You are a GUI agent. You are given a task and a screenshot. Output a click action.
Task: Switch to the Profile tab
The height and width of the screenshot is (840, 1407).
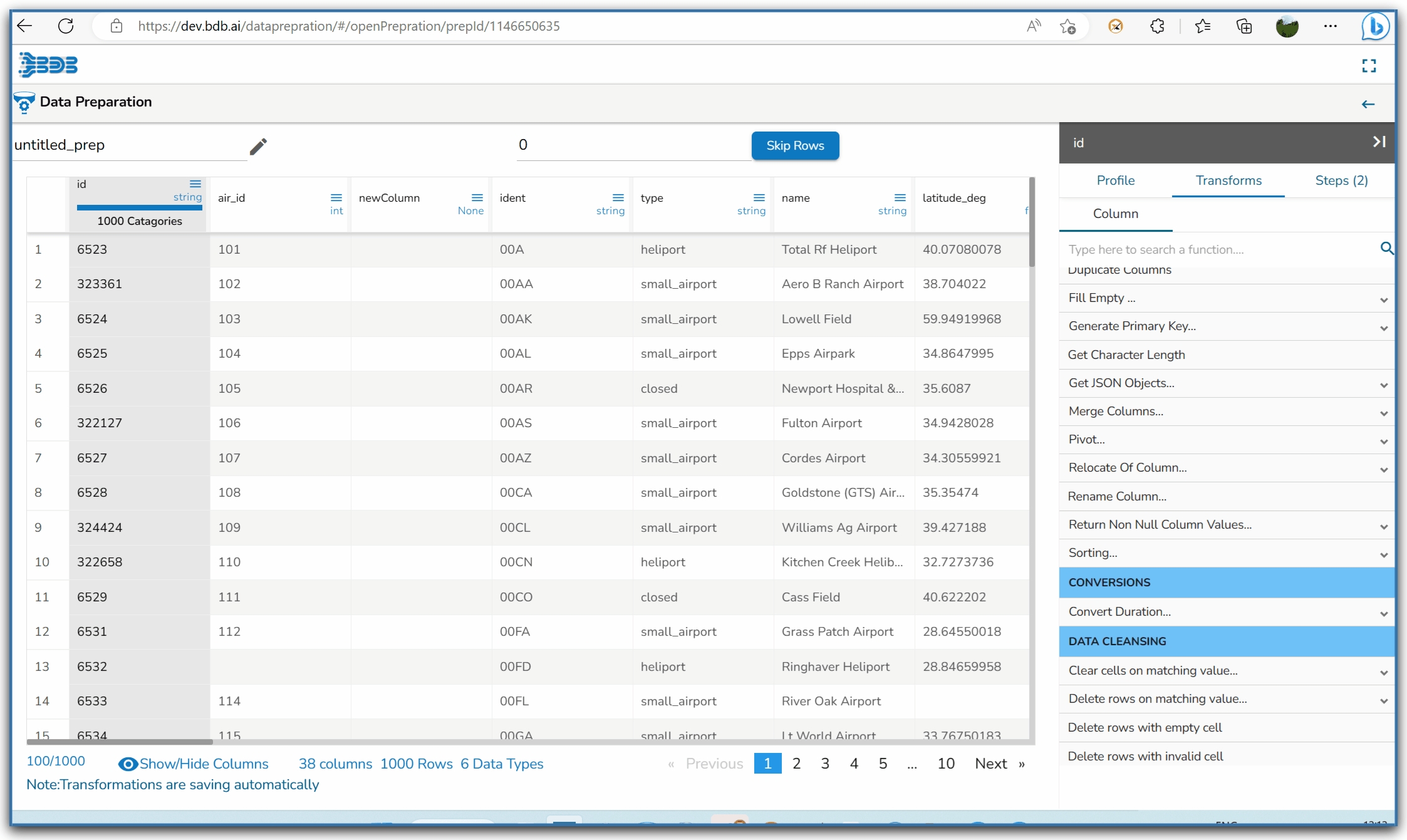[1115, 180]
